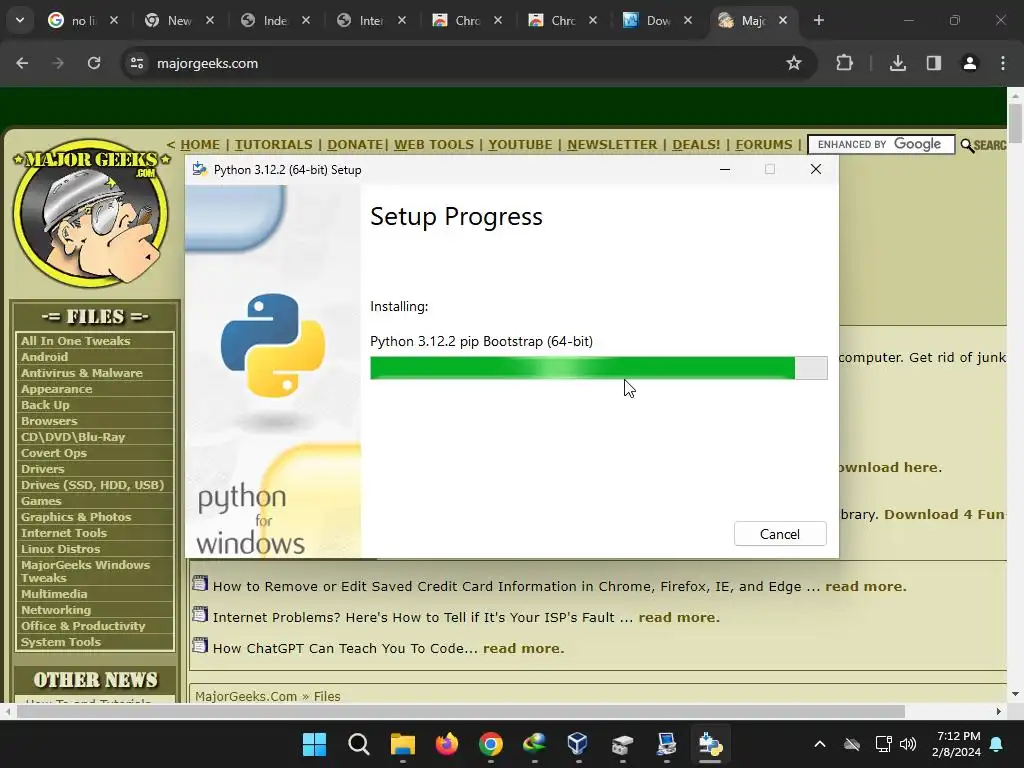Open Chrome three-dot menu
The image size is (1024, 768).
coord(1003,63)
